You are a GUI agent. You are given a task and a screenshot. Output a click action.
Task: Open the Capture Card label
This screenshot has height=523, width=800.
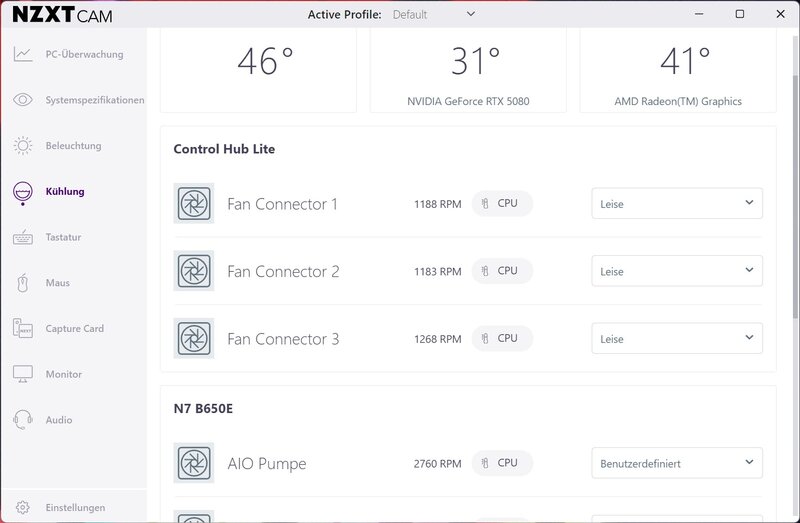pyautogui.click(x=74, y=328)
